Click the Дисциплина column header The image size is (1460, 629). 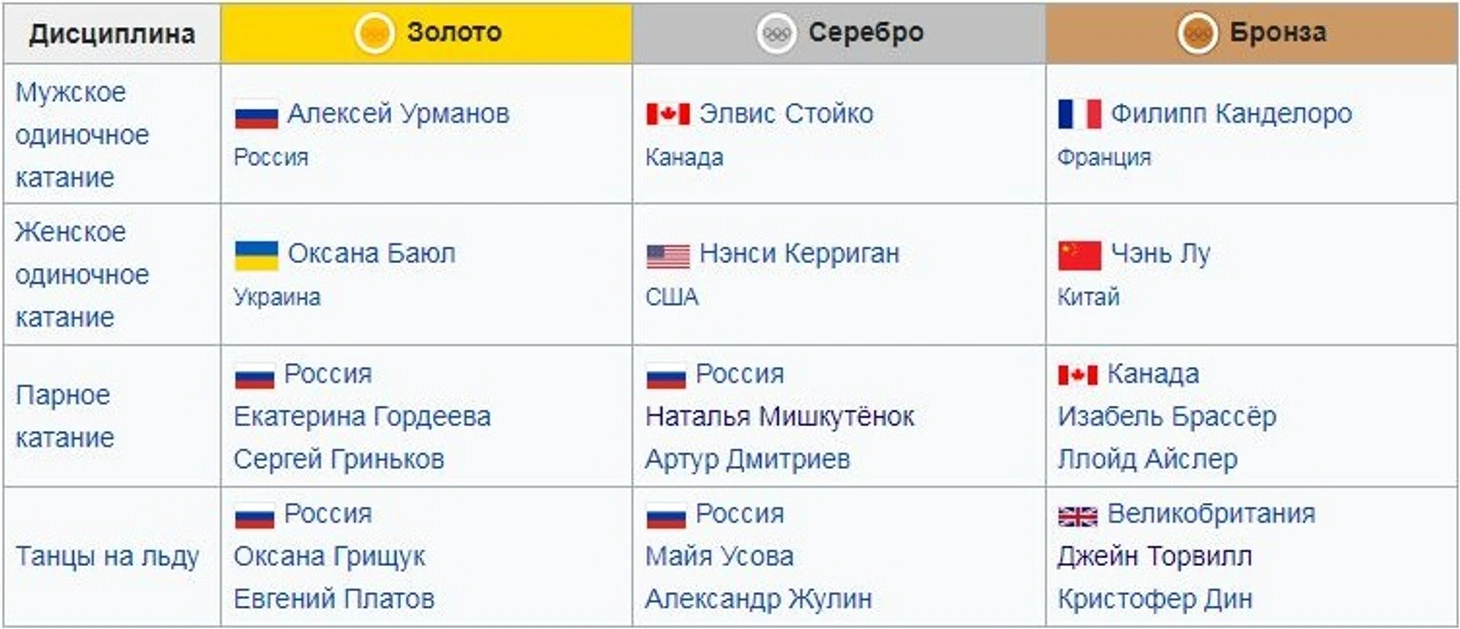click(111, 33)
